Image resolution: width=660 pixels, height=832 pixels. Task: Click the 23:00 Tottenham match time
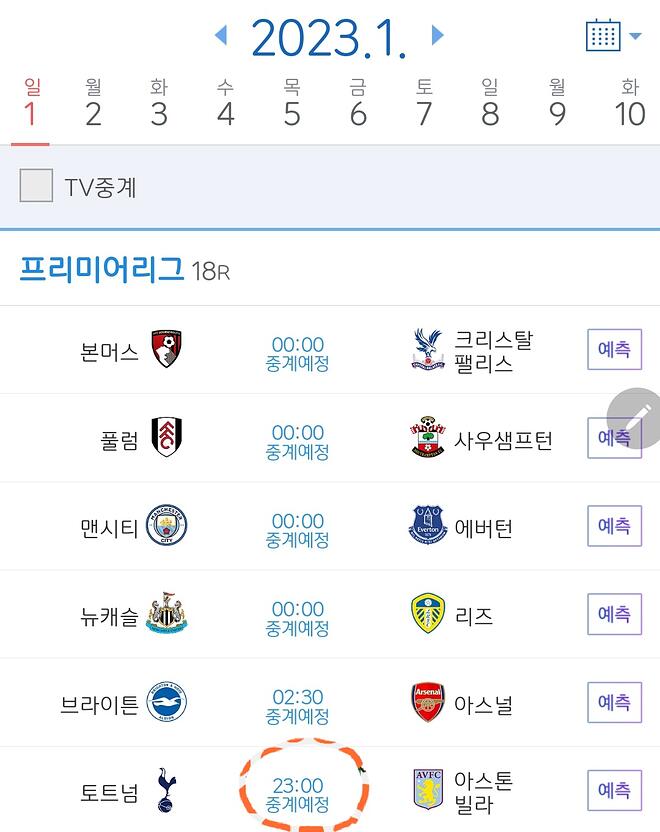[x=298, y=786]
